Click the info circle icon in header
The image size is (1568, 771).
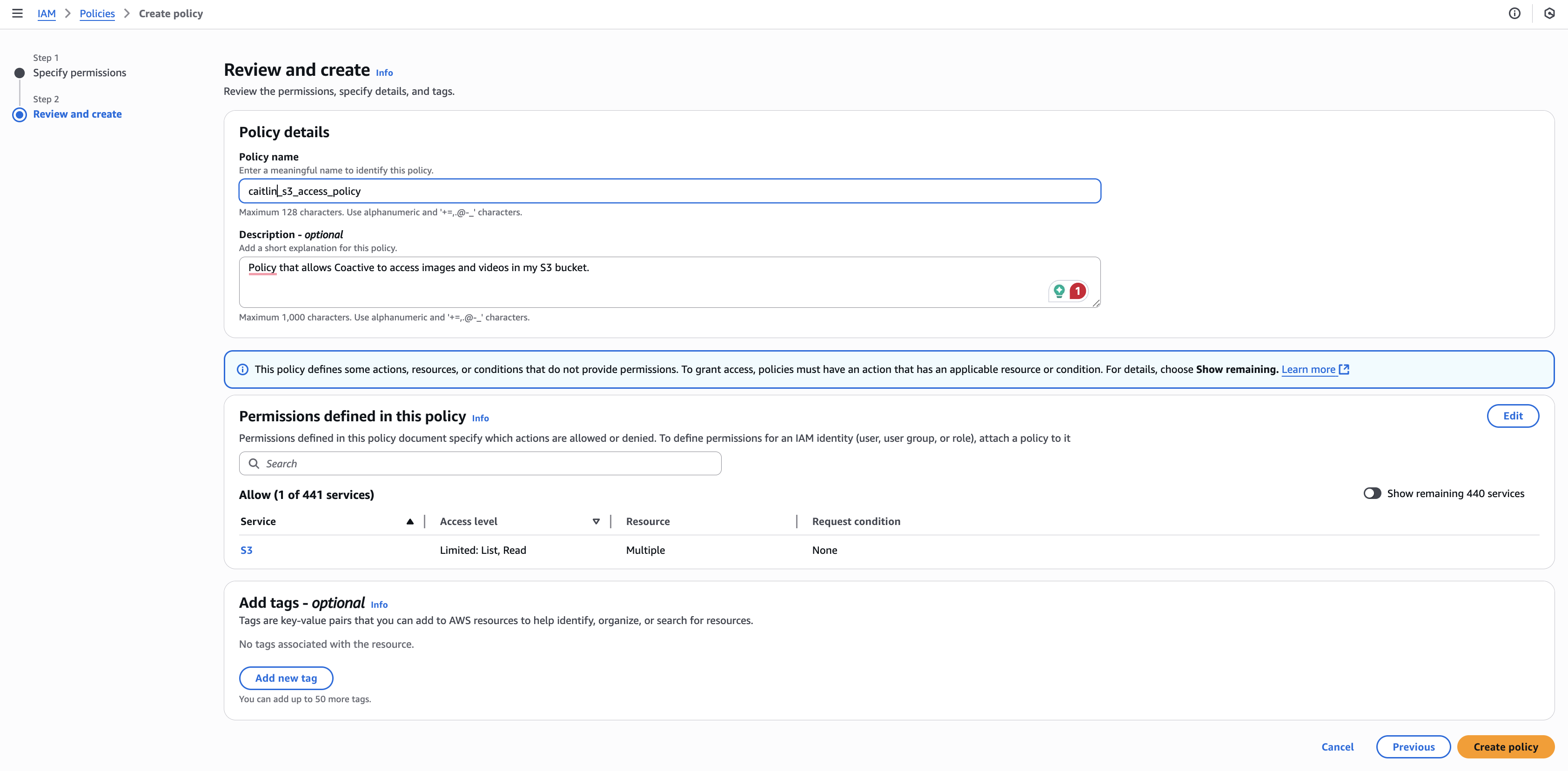click(1514, 13)
